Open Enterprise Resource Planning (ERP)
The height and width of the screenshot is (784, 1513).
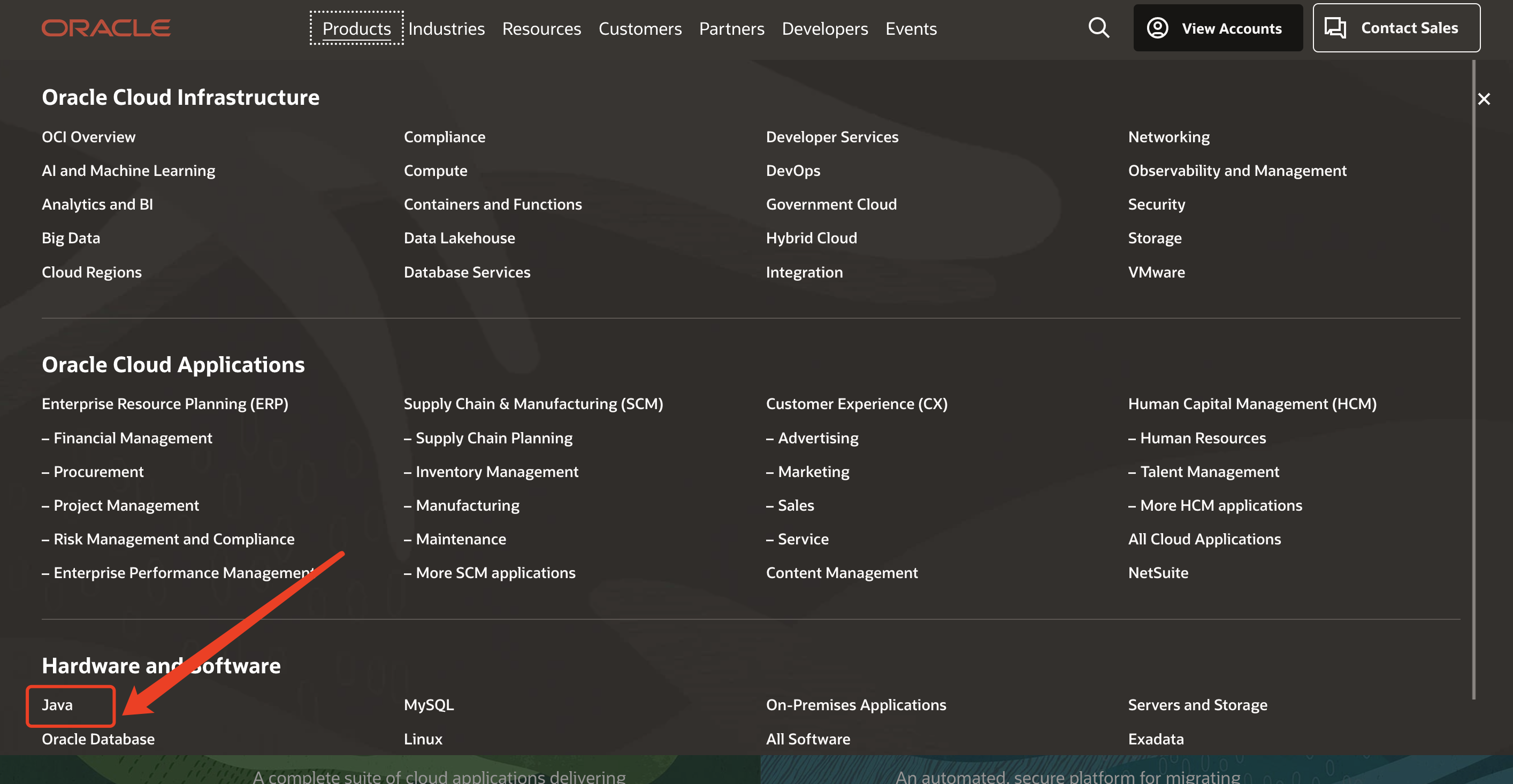165,403
